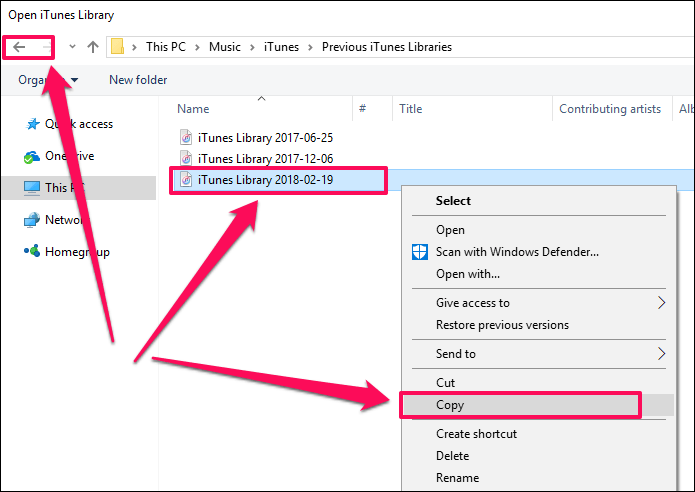The height and width of the screenshot is (492, 695).
Task: Click the iTunes Library 2018-02-19 file icon
Action: (186, 180)
